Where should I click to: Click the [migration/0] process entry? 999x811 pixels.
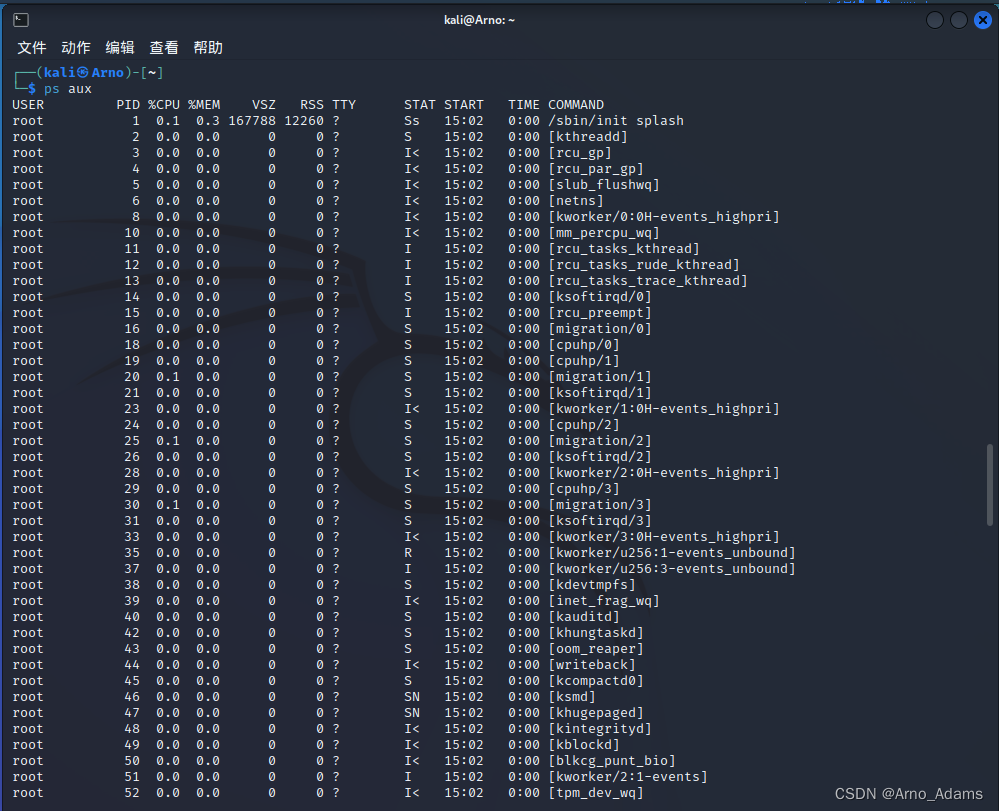pyautogui.click(x=600, y=328)
